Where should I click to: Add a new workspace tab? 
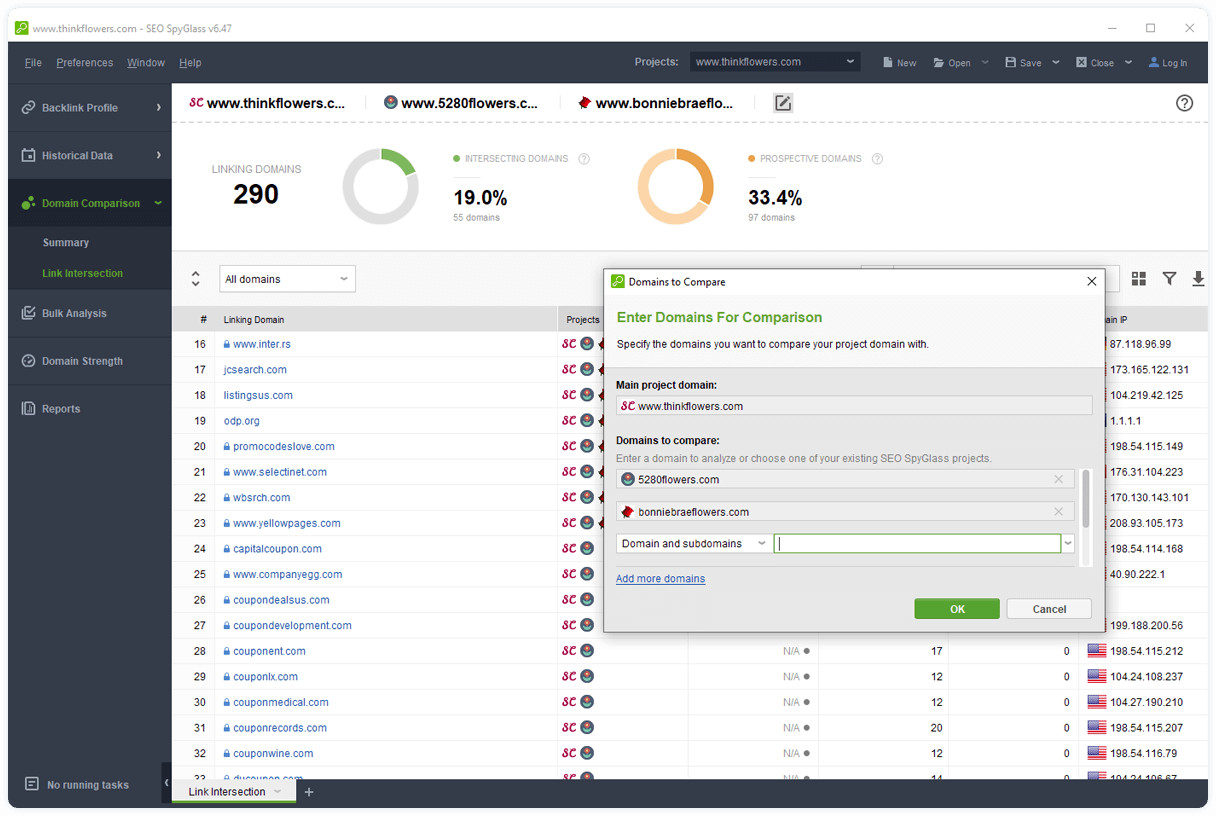click(x=309, y=792)
